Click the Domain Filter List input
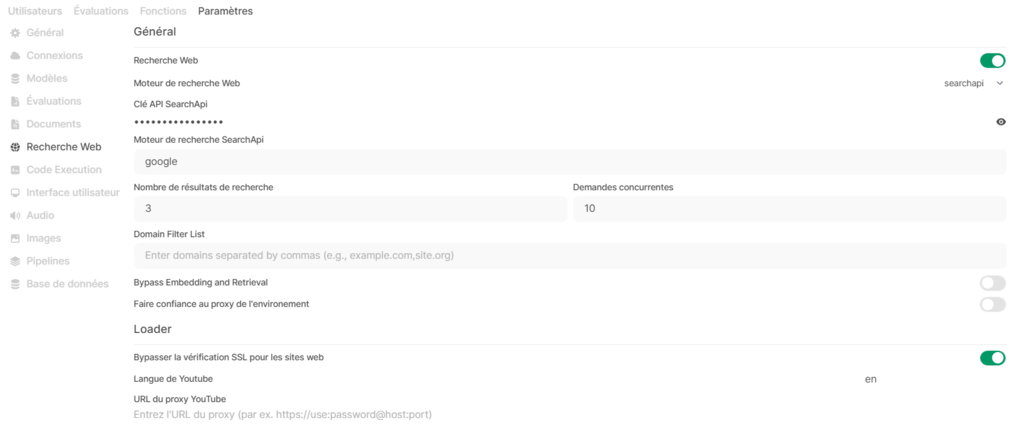The width and height of the screenshot is (1024, 444). click(x=569, y=256)
